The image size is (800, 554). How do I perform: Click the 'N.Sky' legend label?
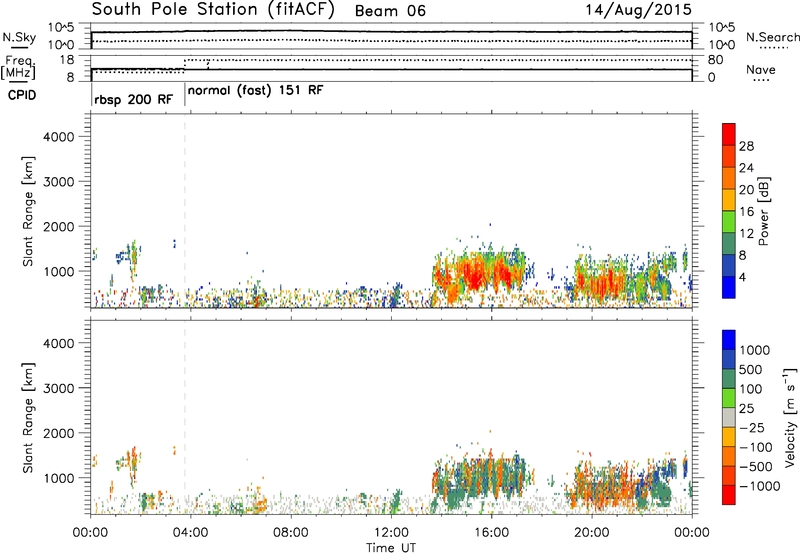(19, 37)
